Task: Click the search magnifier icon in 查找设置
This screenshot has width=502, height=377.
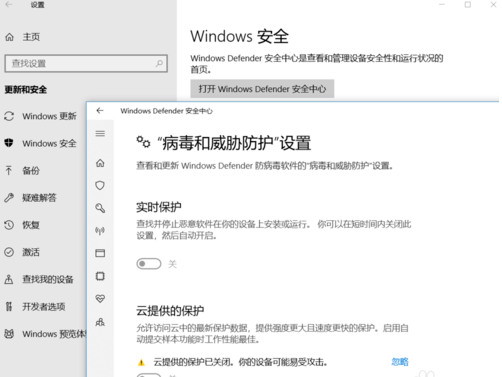Action: [159, 63]
